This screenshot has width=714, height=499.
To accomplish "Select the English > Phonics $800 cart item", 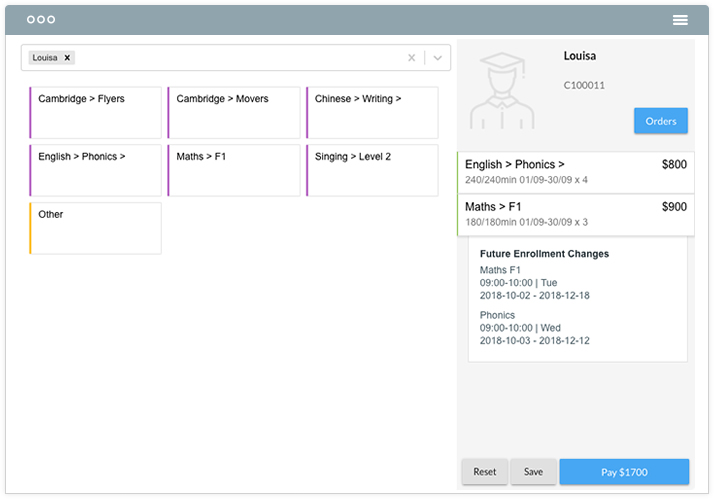I will (576, 172).
